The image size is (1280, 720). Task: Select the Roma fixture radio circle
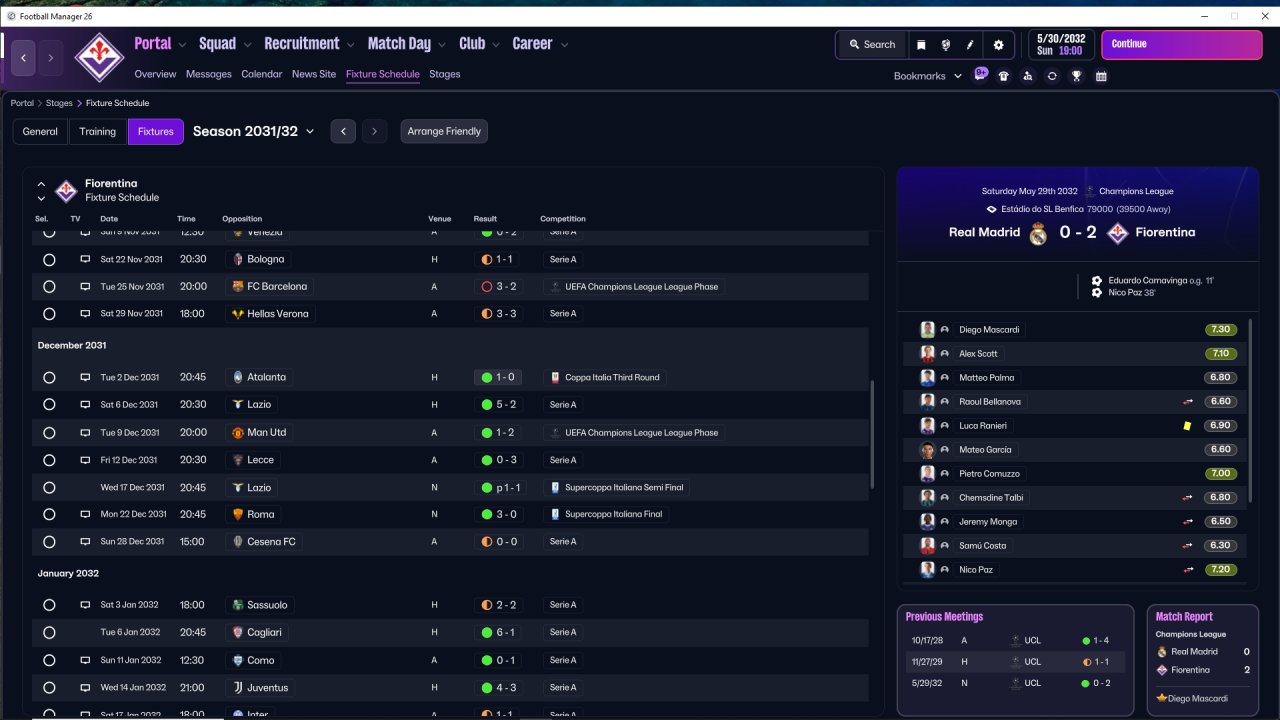coord(49,514)
